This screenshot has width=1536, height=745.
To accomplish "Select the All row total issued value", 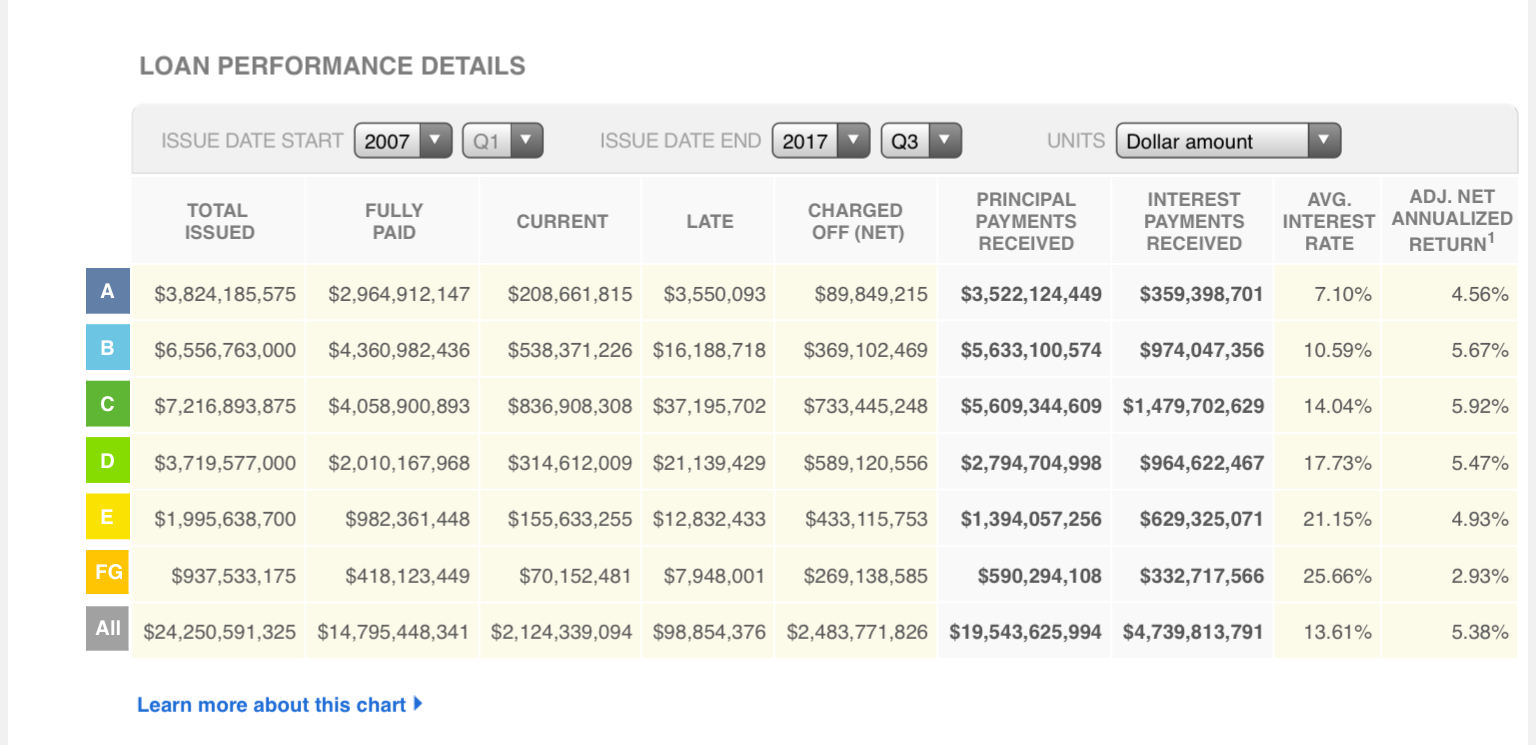I will (220, 632).
